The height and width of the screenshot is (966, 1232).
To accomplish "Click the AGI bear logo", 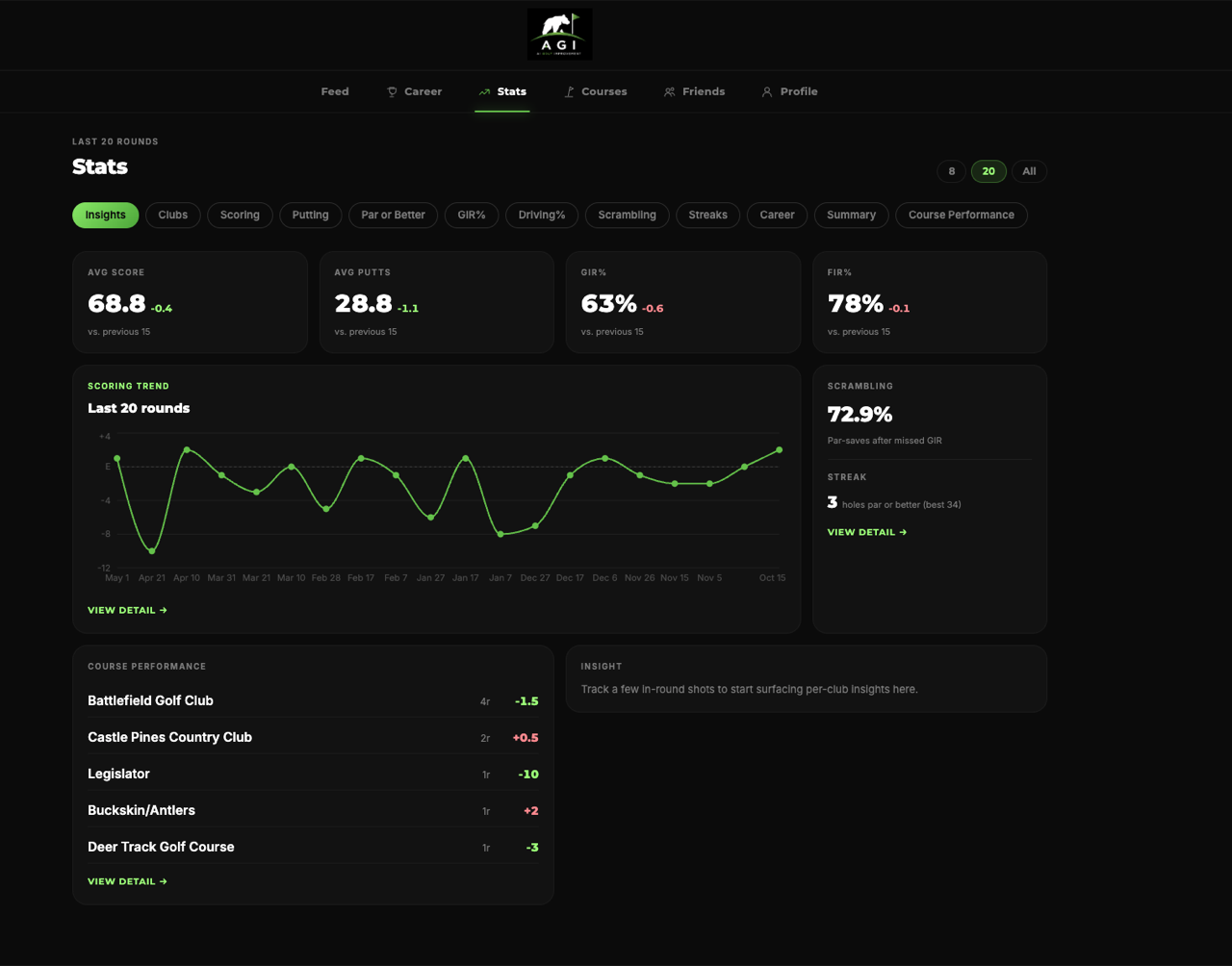I will point(560,35).
